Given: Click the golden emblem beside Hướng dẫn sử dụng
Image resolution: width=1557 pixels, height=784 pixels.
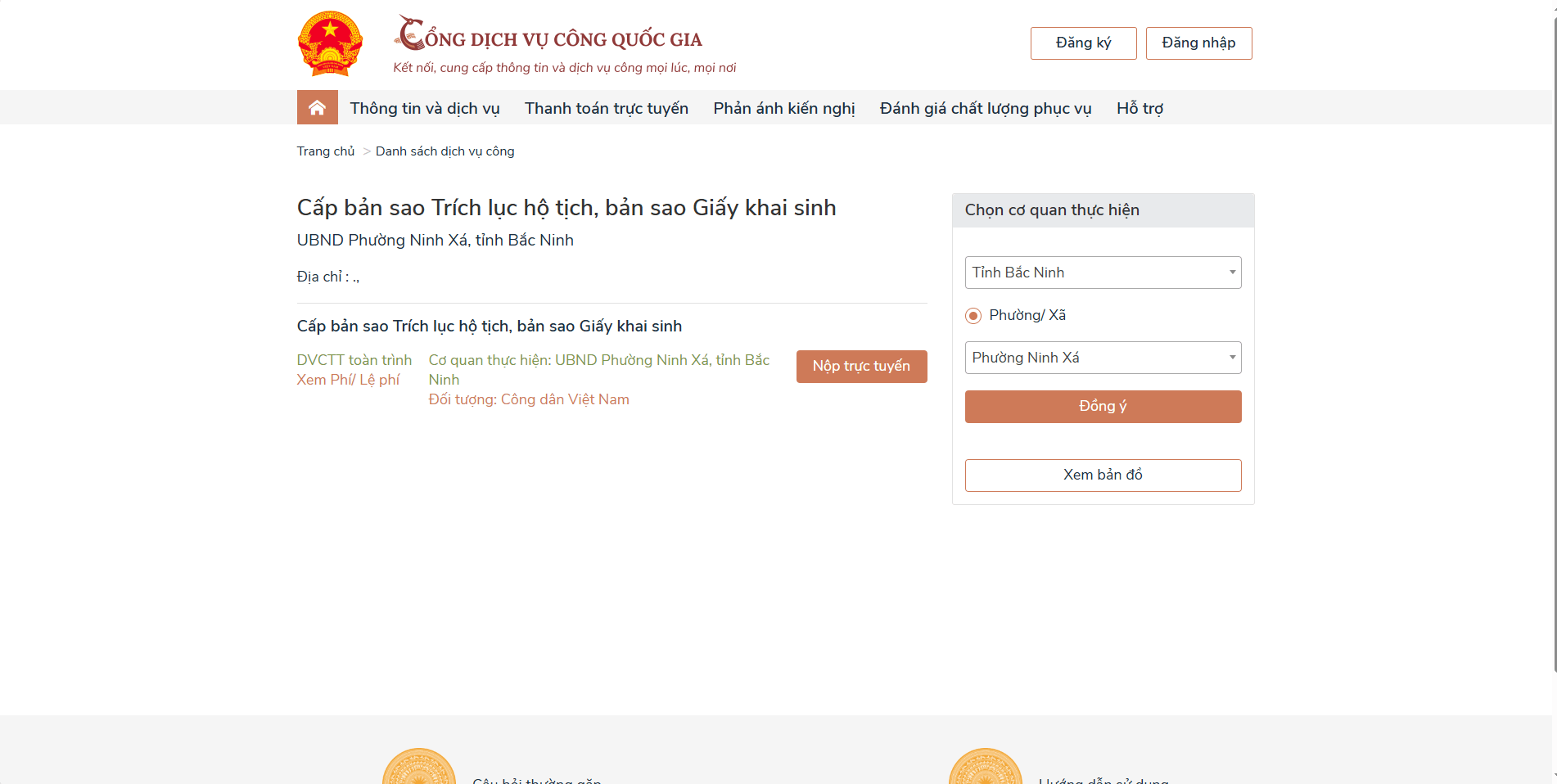Looking at the screenshot, I should coord(986,769).
